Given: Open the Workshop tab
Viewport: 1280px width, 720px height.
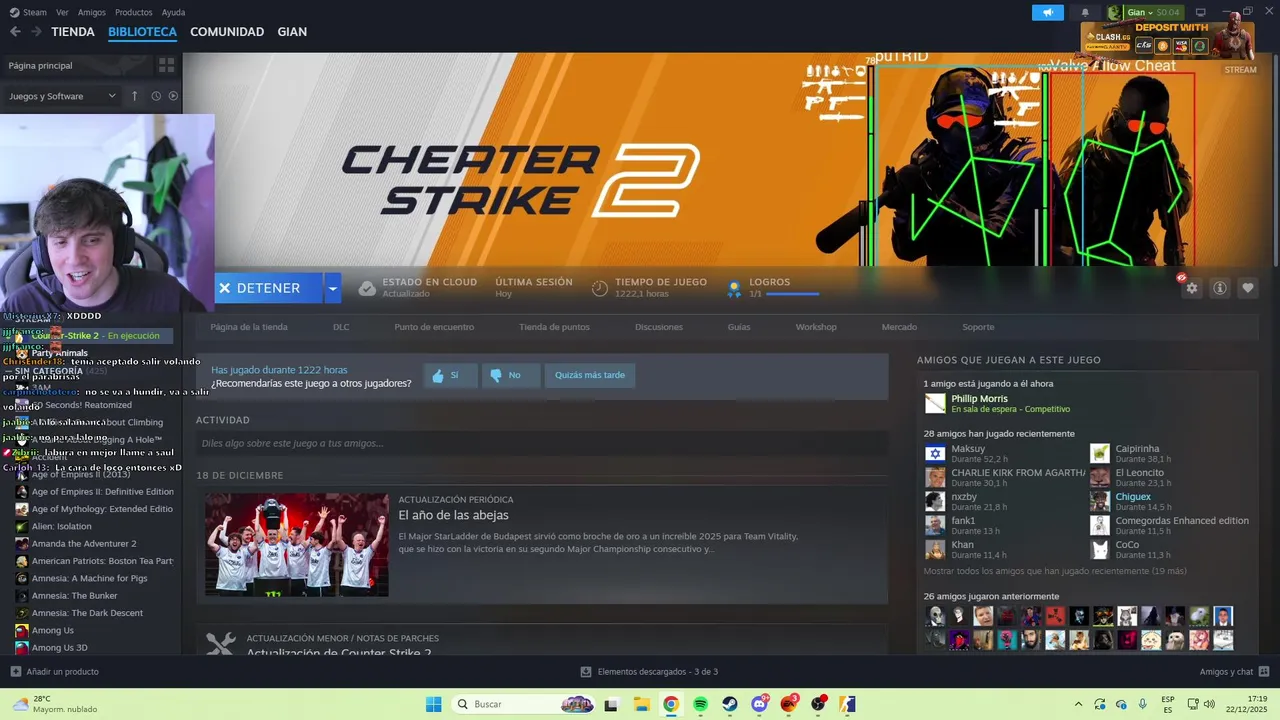Looking at the screenshot, I should [816, 327].
